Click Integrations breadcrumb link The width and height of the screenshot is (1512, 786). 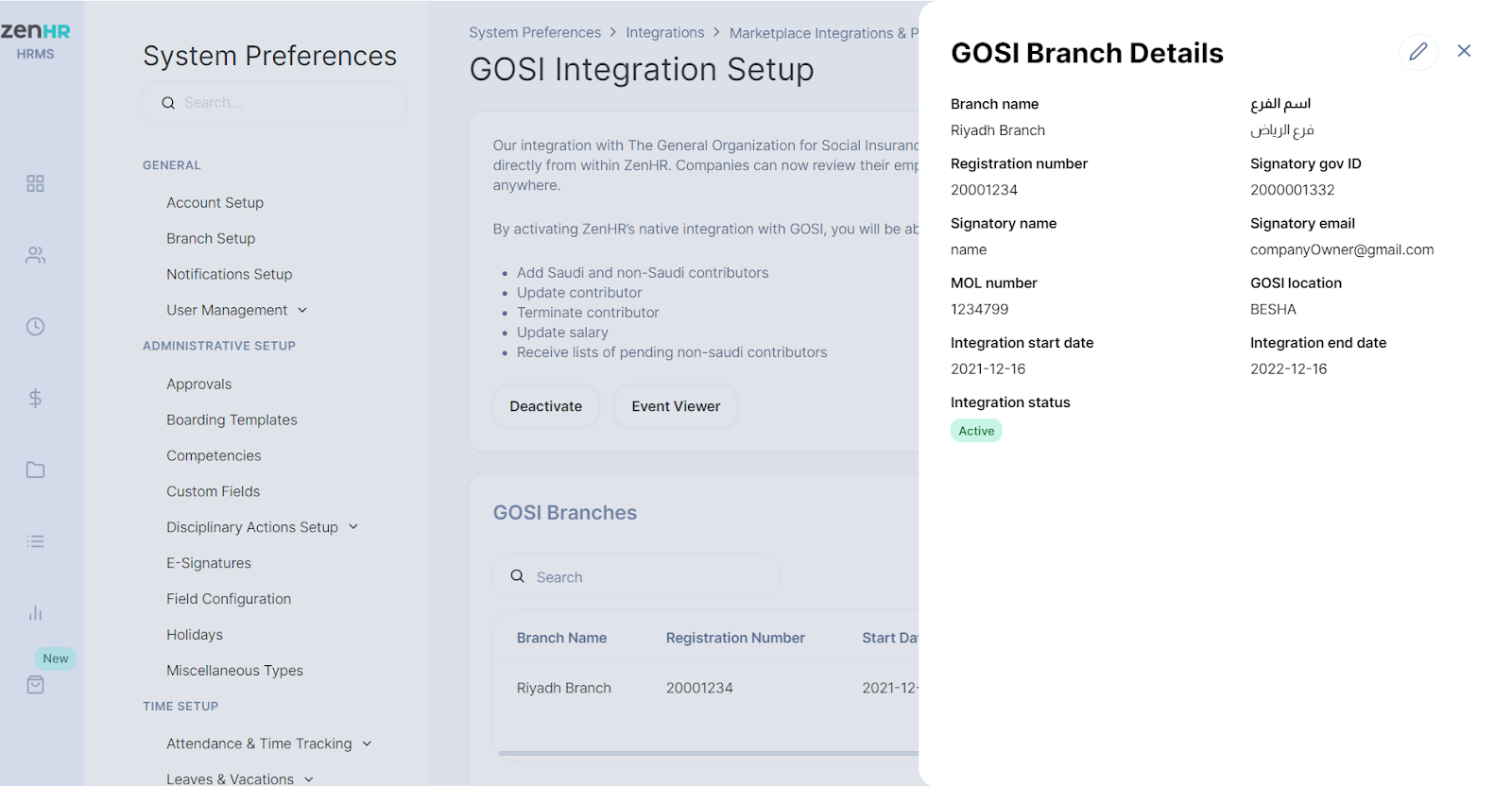point(665,32)
